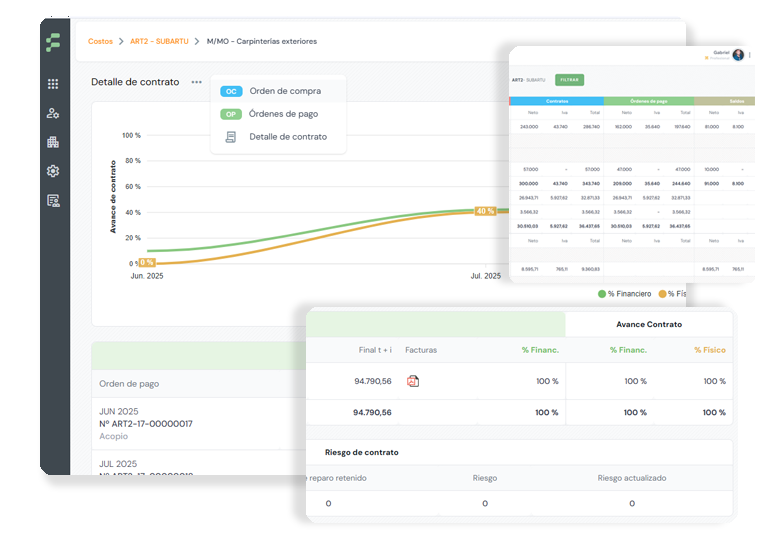Click the buildings icon in sidebar

pyautogui.click(x=53, y=142)
